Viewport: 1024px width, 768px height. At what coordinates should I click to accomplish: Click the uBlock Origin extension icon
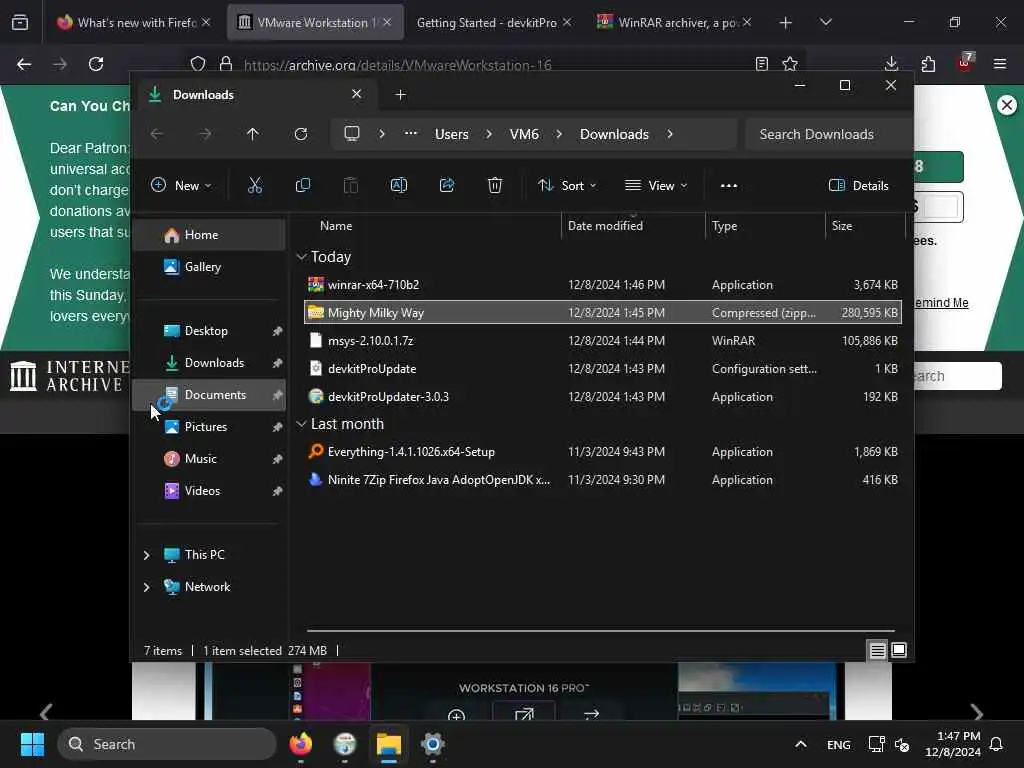click(965, 63)
